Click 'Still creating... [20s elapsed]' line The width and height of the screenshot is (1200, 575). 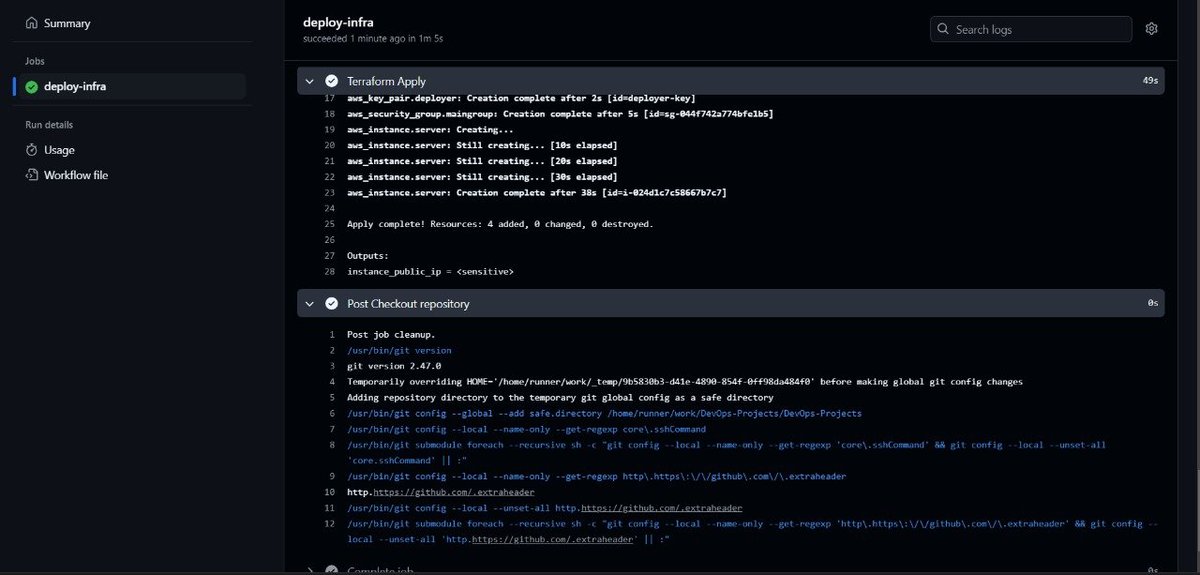(482, 161)
